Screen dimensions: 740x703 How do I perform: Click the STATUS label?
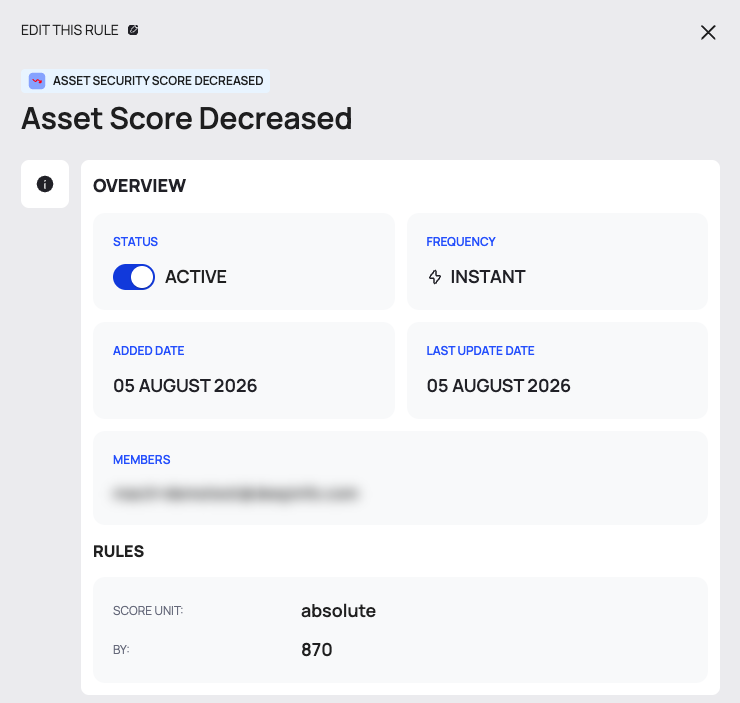[135, 242]
